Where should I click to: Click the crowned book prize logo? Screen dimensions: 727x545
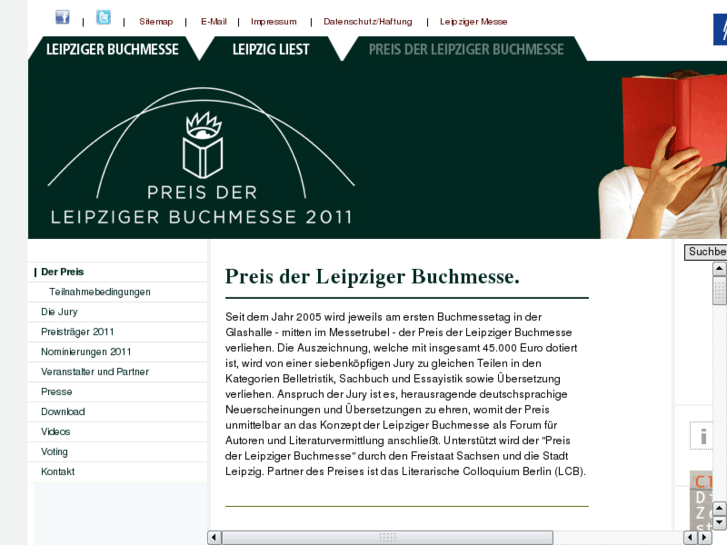click(x=203, y=145)
